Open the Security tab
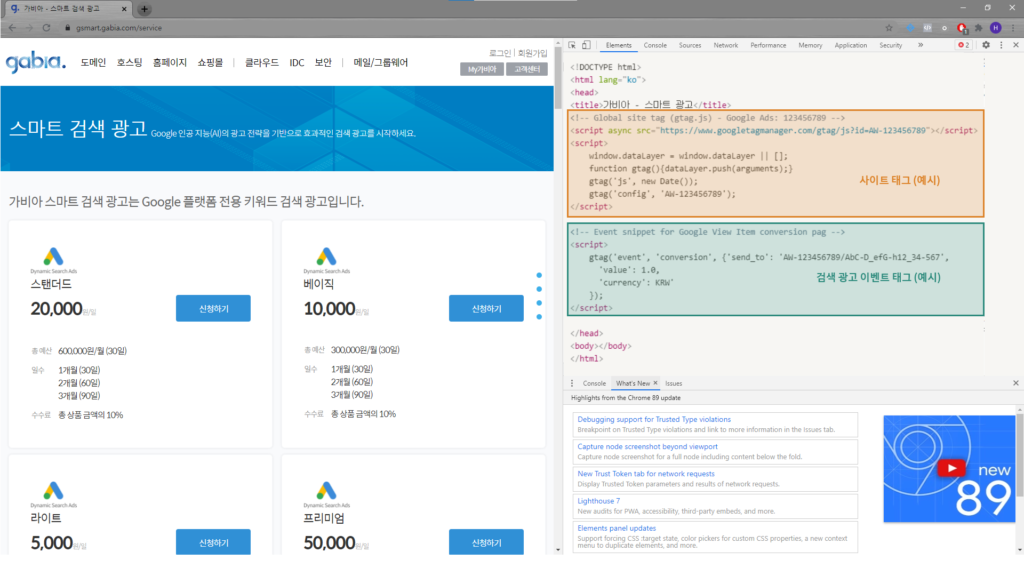This screenshot has height=576, width=1024. click(890, 45)
